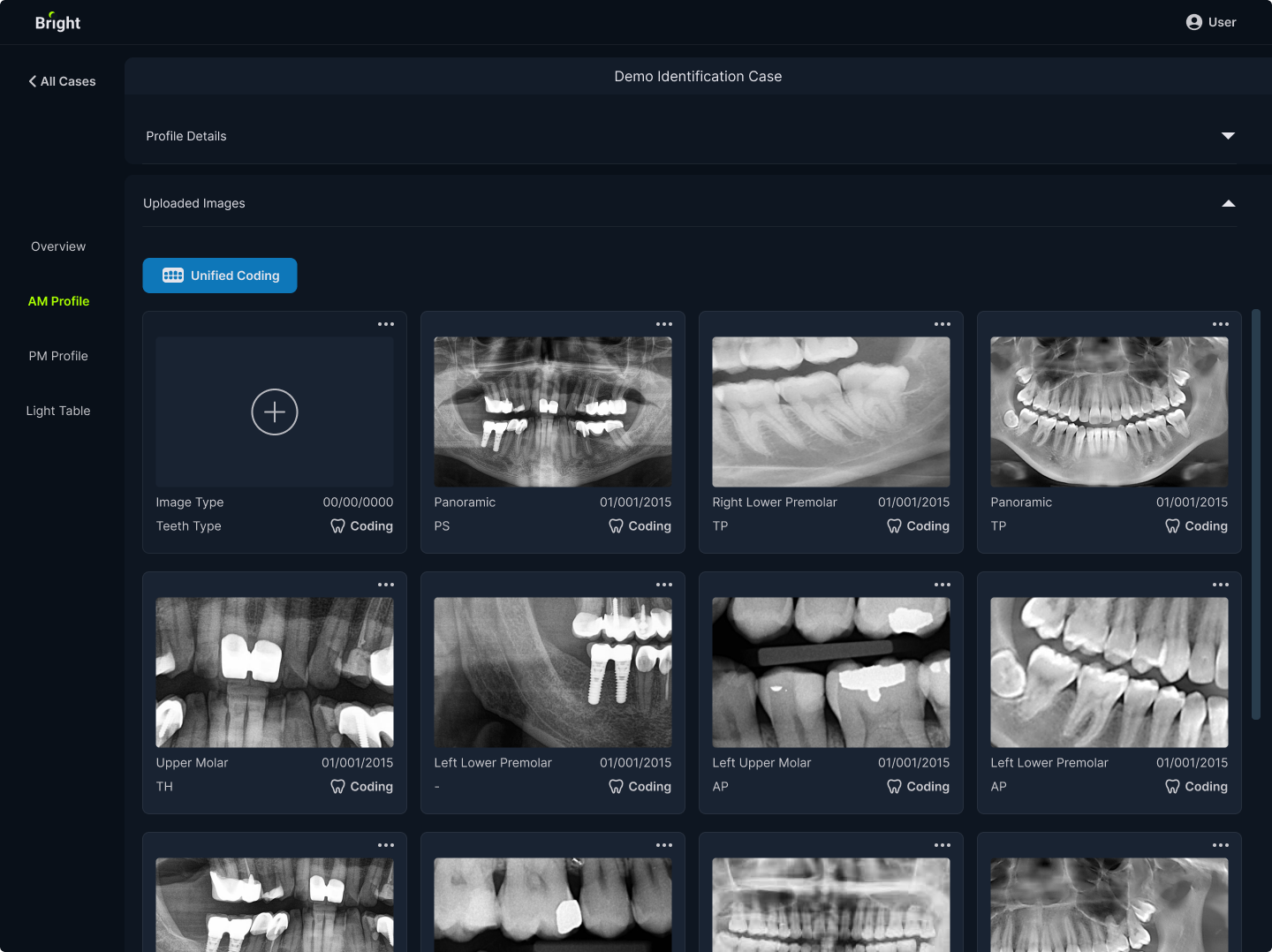Click the image grid vertical scrollbar
This screenshot has height=952, width=1272.
1256,514
